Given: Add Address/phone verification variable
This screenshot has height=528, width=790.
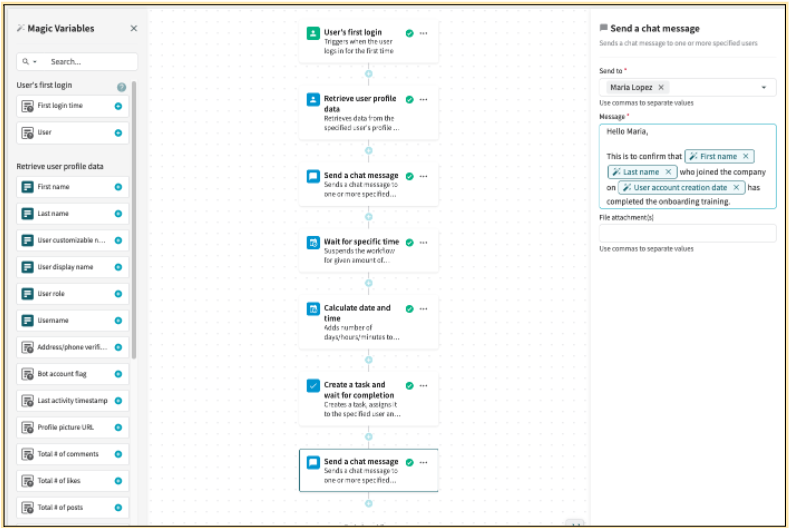Looking at the screenshot, I should point(118,347).
